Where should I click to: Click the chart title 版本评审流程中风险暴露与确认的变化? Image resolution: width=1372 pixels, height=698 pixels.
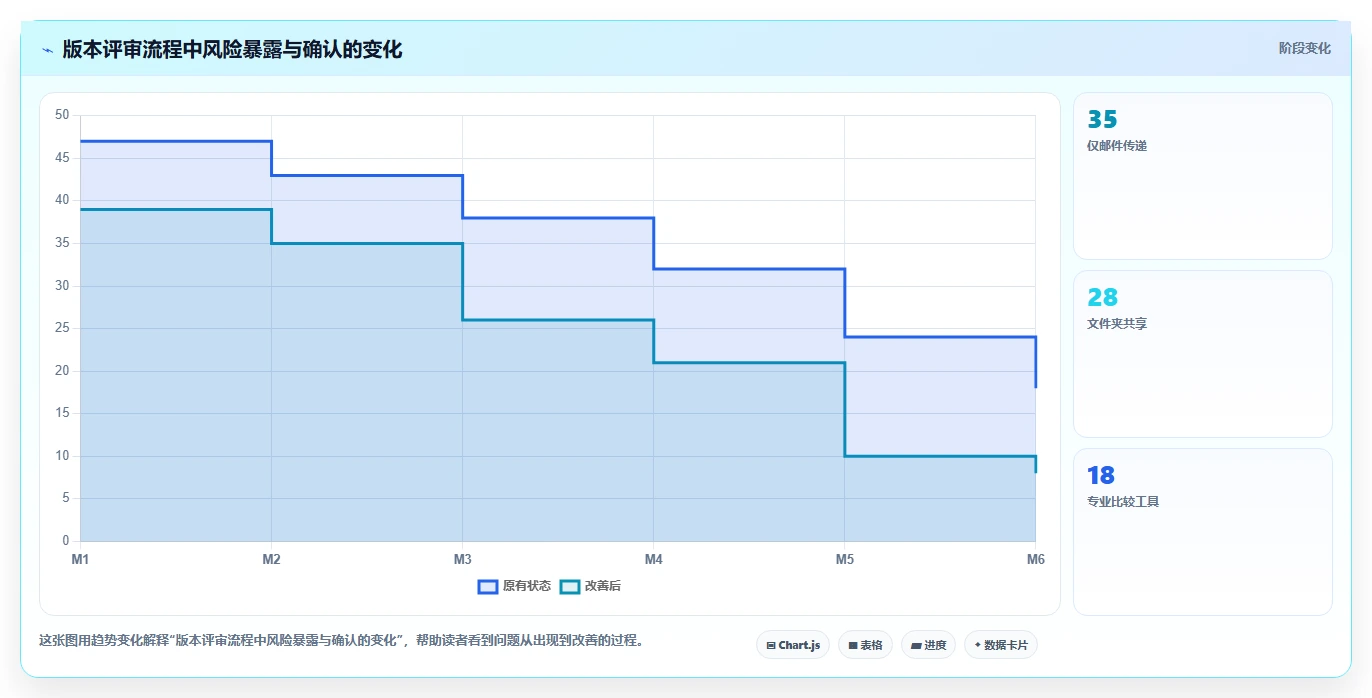click(x=232, y=49)
